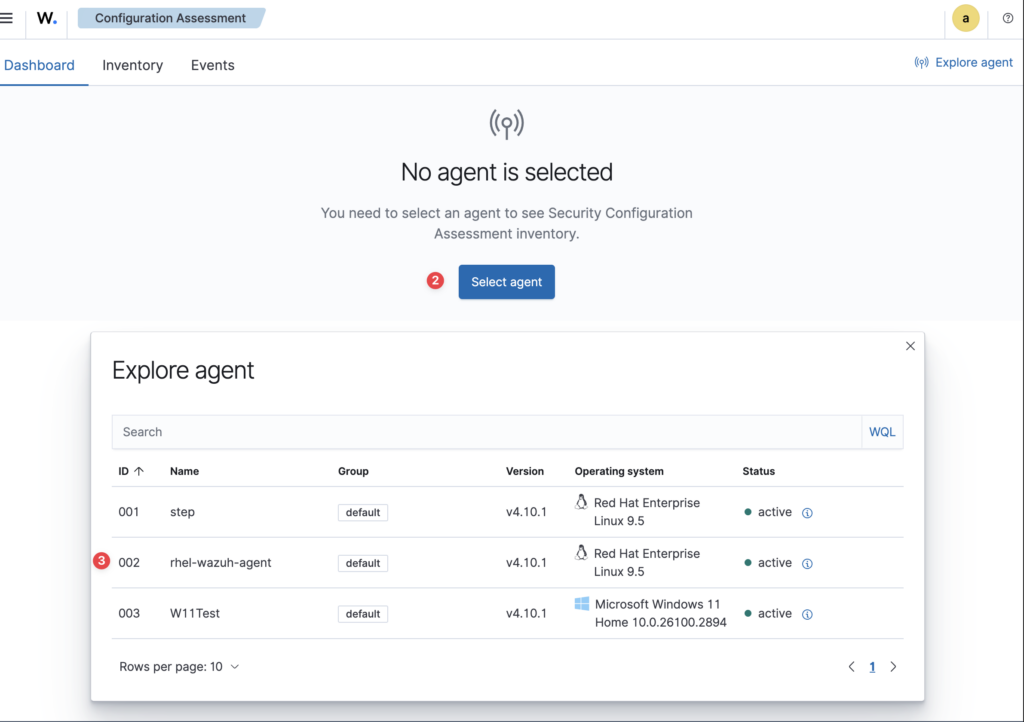Select the rhel-wazuh-agent name
Viewport: 1024px width, 722px height.
tap(221, 563)
